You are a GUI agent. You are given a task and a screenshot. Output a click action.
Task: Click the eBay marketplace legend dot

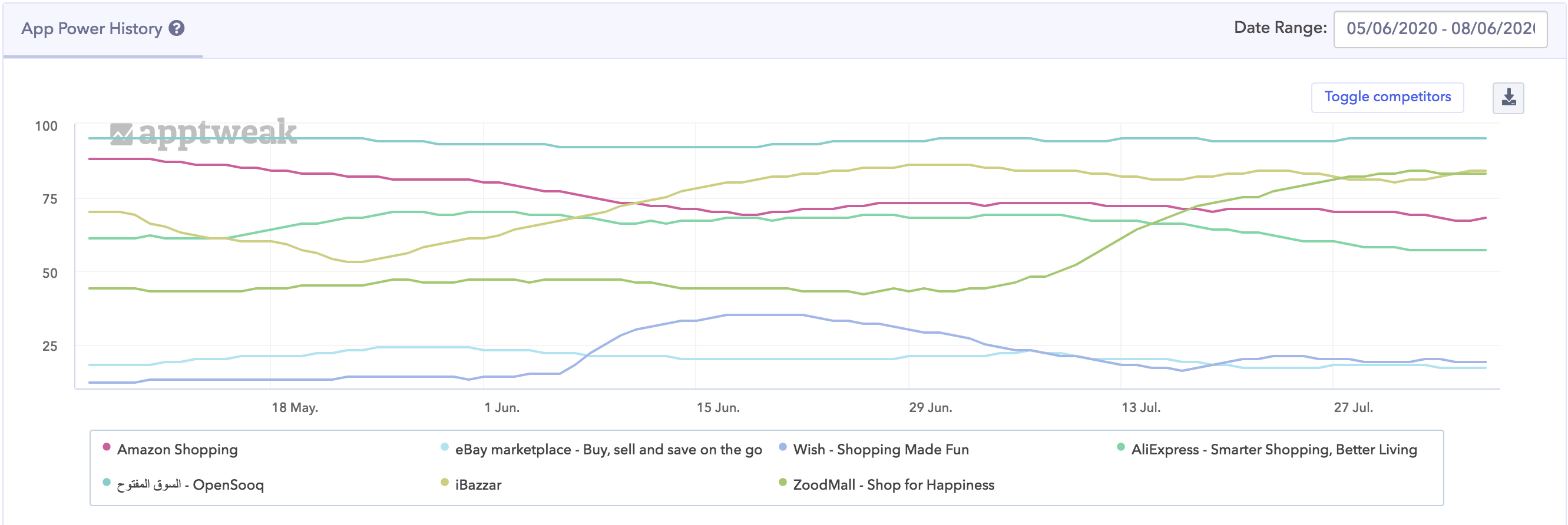[x=445, y=449]
